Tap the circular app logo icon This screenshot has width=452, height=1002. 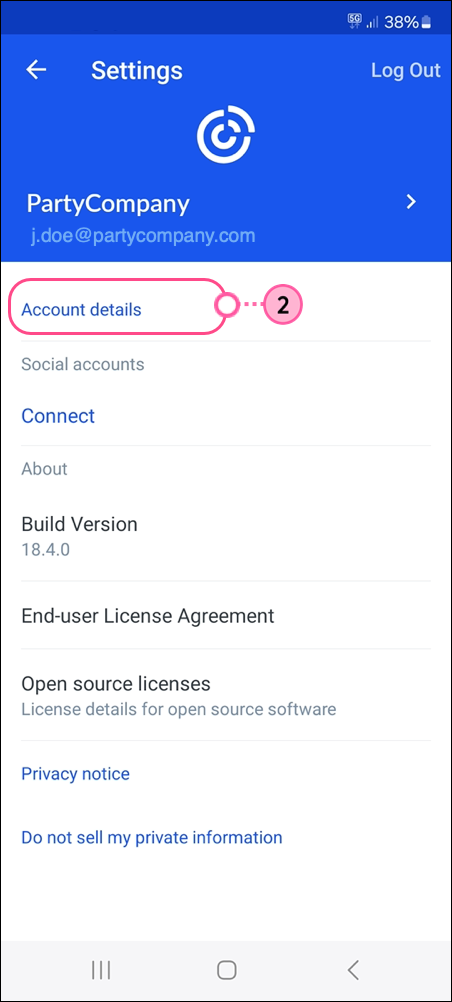coord(226,134)
